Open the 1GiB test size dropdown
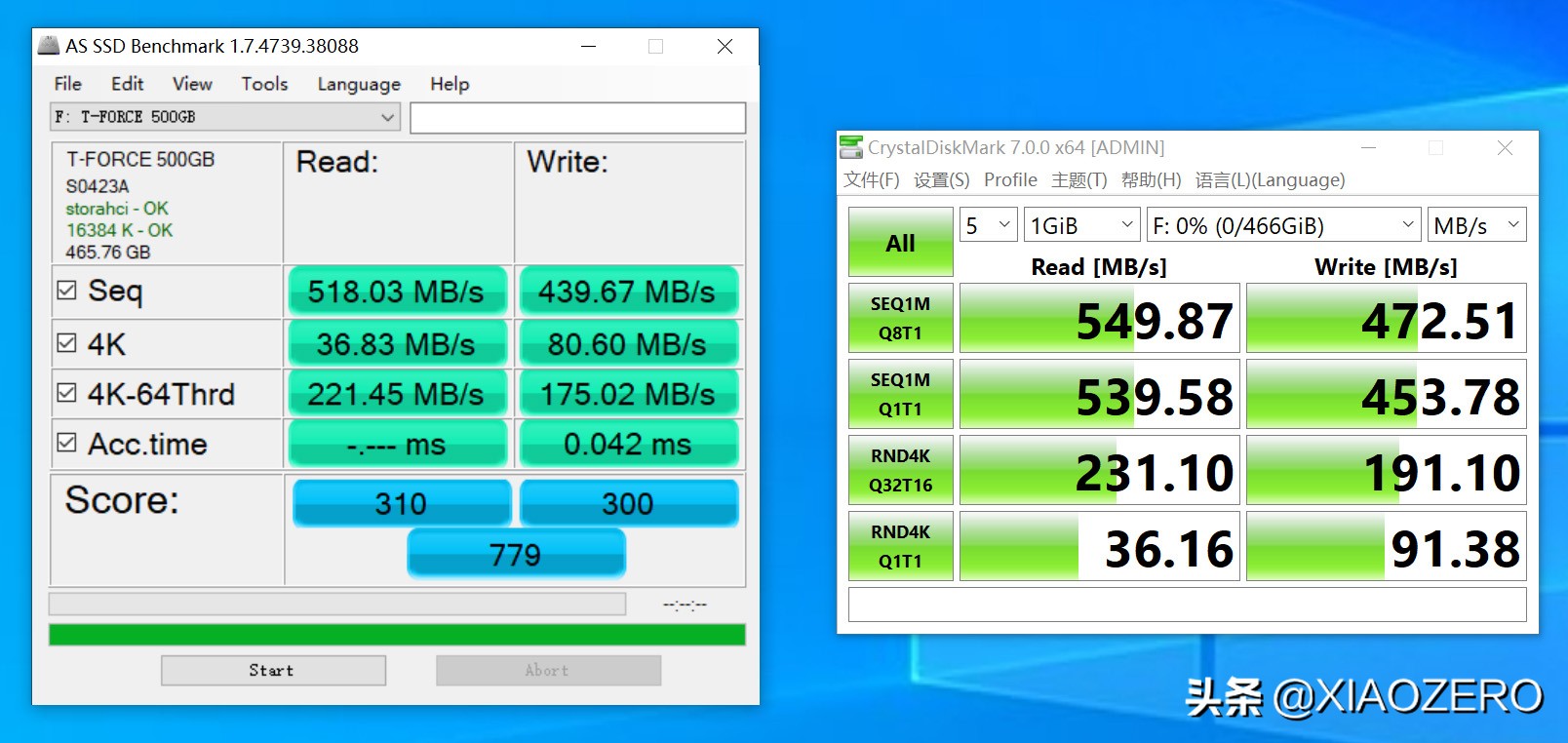1568x743 pixels. 1082,225
